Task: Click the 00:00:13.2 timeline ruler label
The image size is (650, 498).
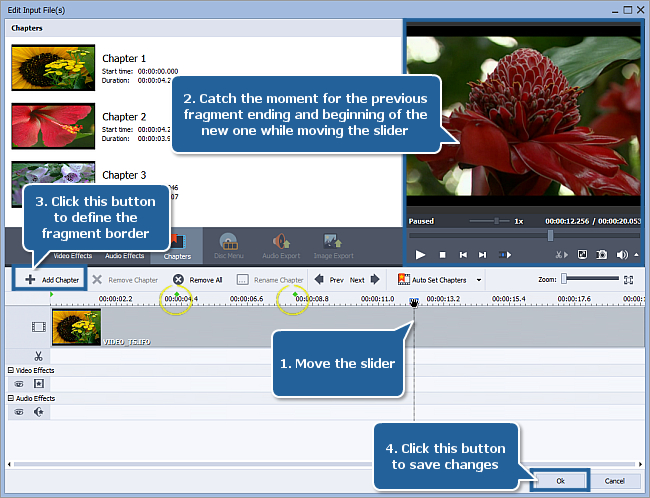Action: tap(443, 299)
